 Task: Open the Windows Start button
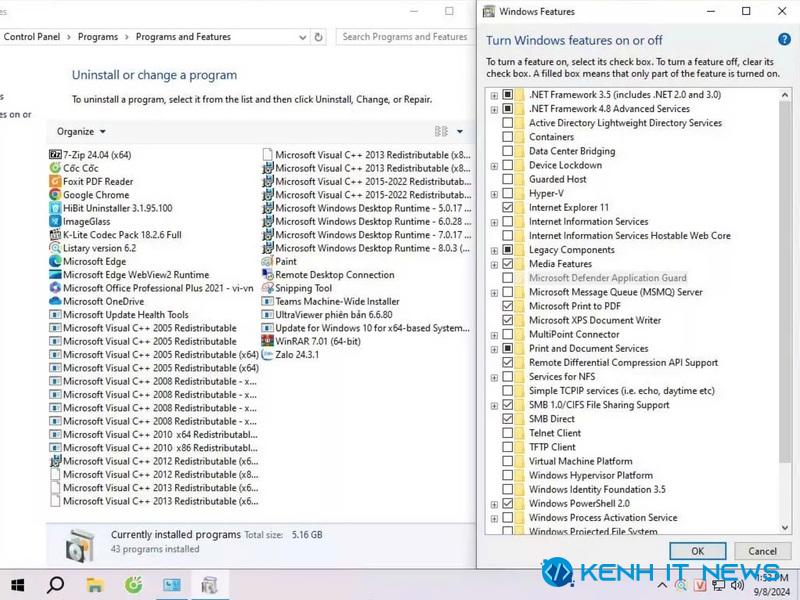tap(18, 585)
